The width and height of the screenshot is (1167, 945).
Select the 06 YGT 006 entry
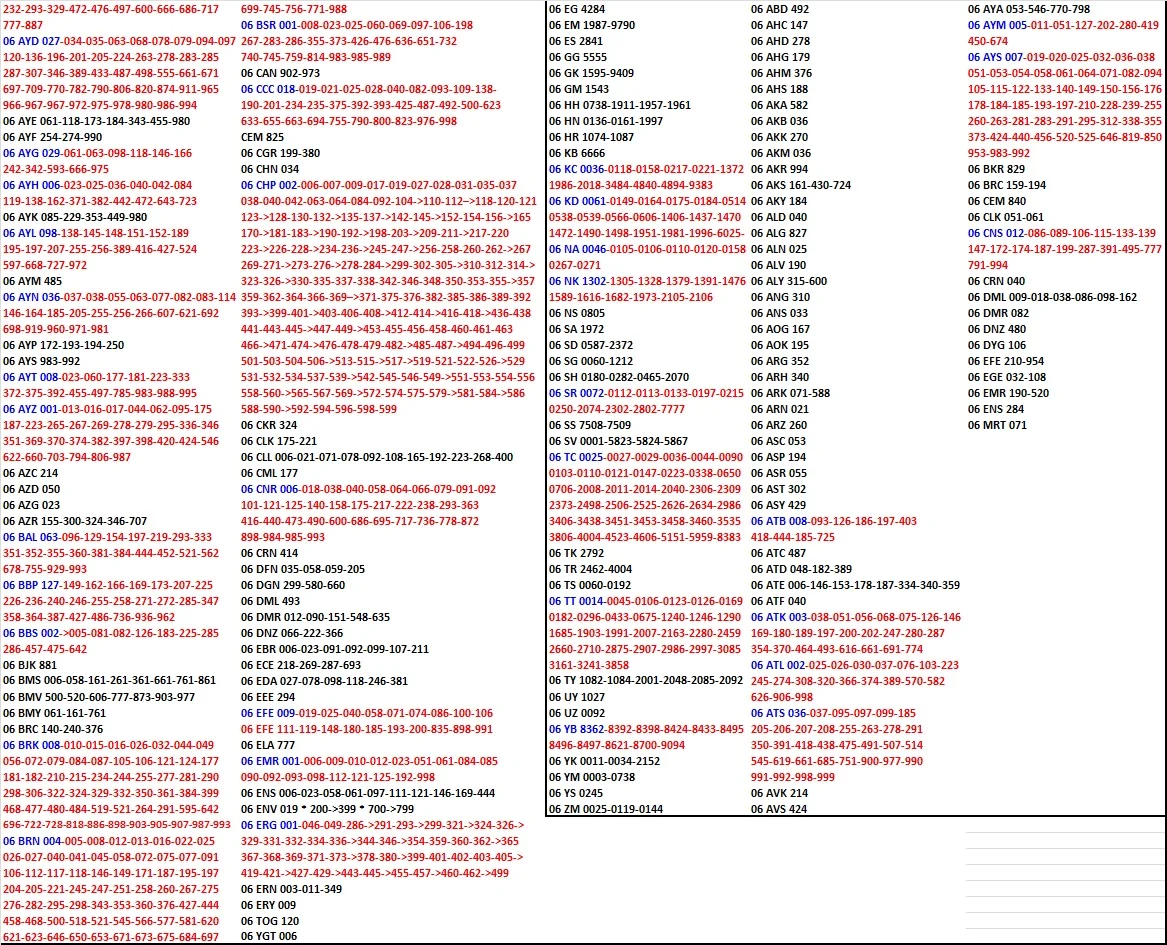pyautogui.click(x=269, y=936)
